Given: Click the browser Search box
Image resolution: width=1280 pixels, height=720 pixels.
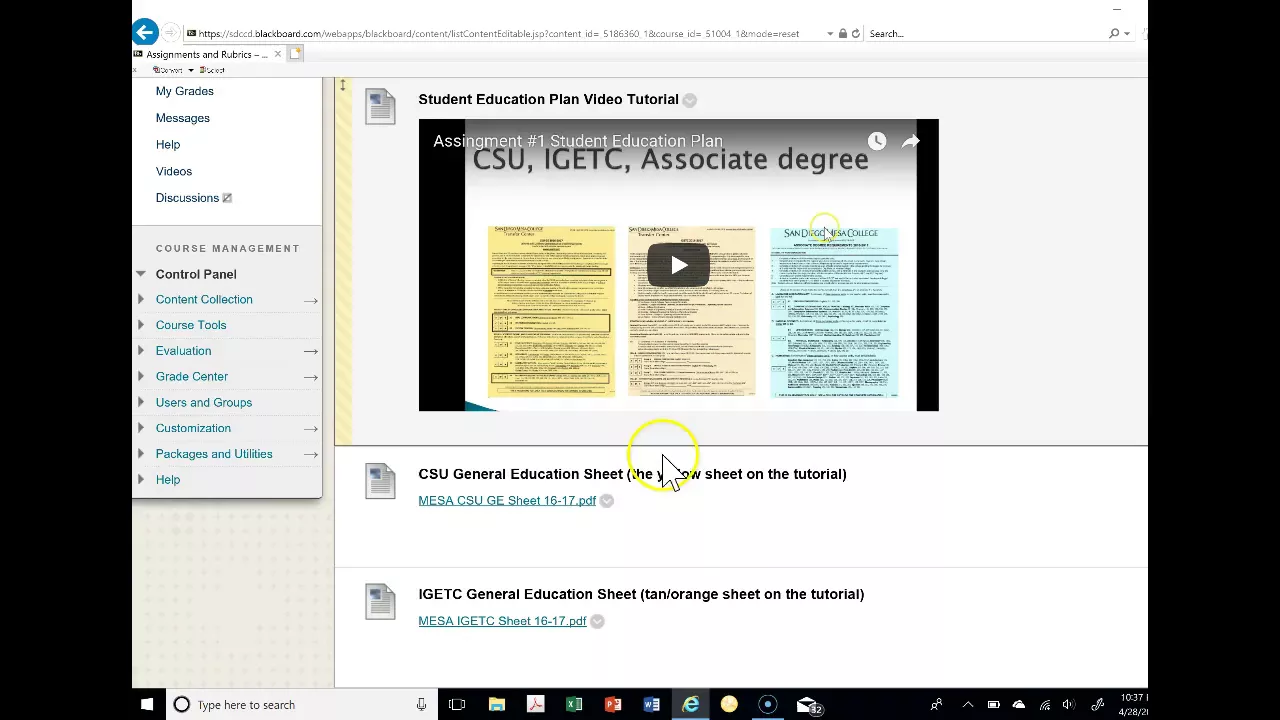Looking at the screenshot, I should coord(985,34).
